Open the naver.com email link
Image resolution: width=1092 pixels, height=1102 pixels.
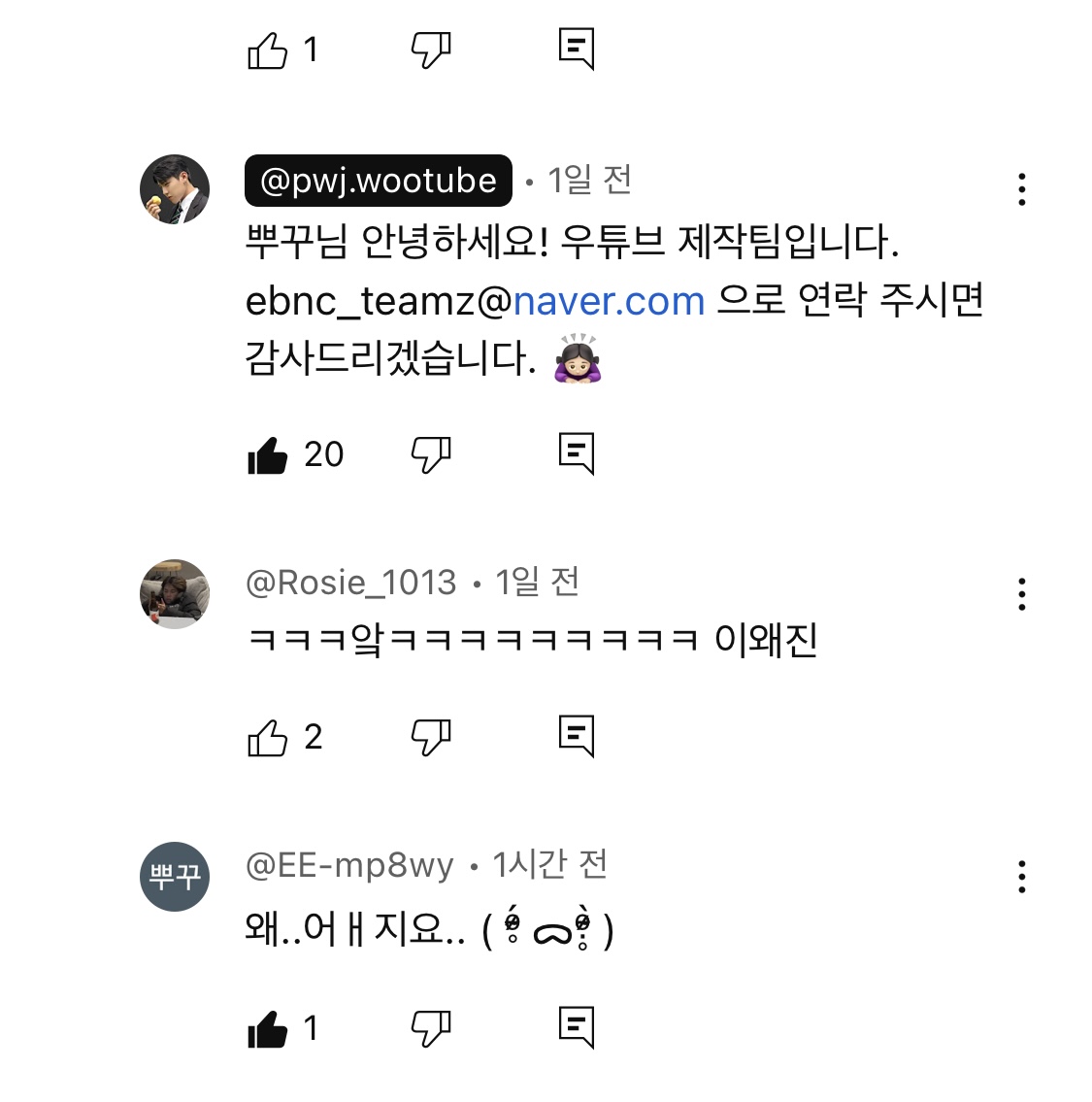[609, 301]
